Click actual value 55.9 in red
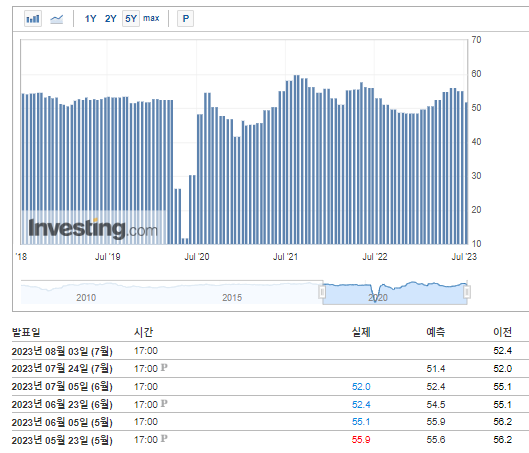The height and width of the screenshot is (453, 529). [x=361, y=440]
